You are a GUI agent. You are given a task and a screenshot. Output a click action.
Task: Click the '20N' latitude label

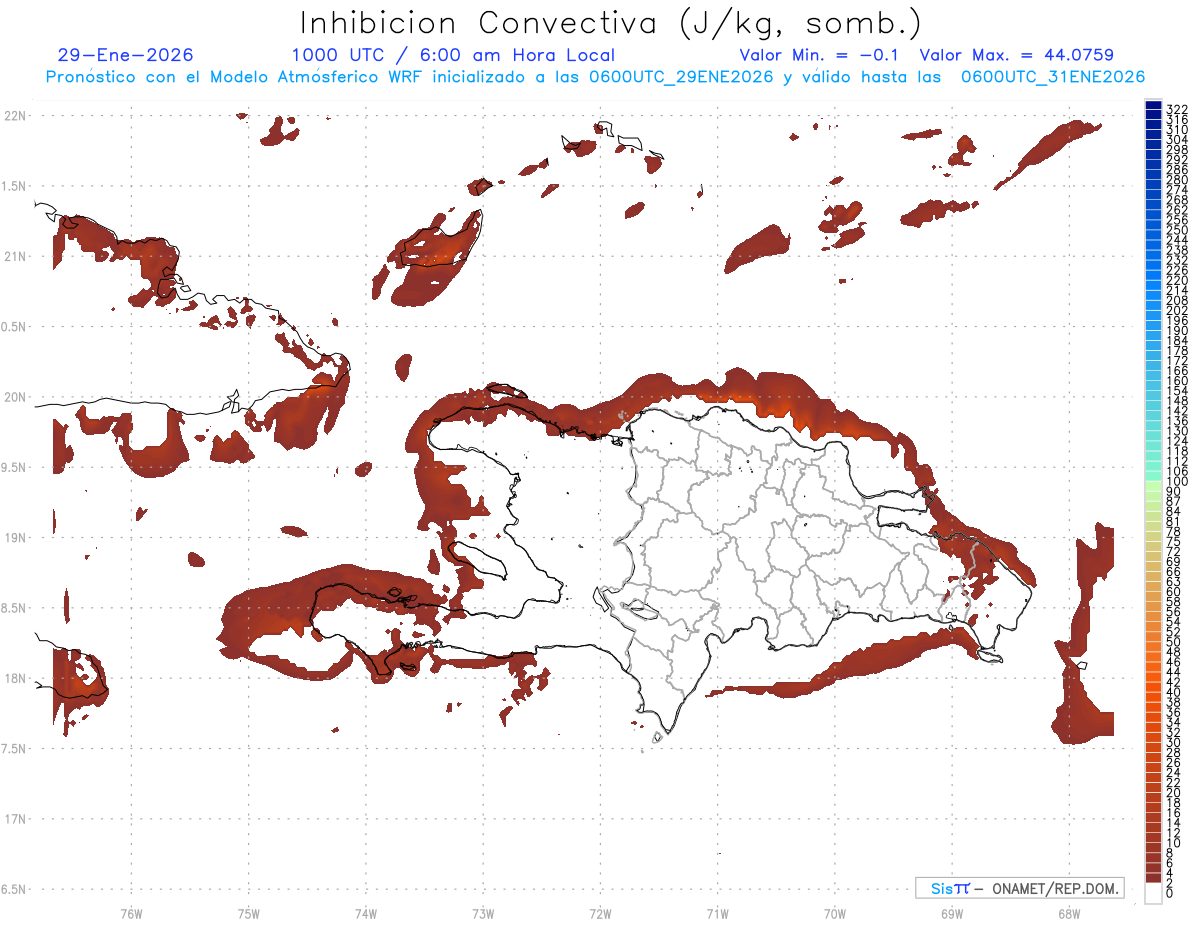[x=15, y=397]
